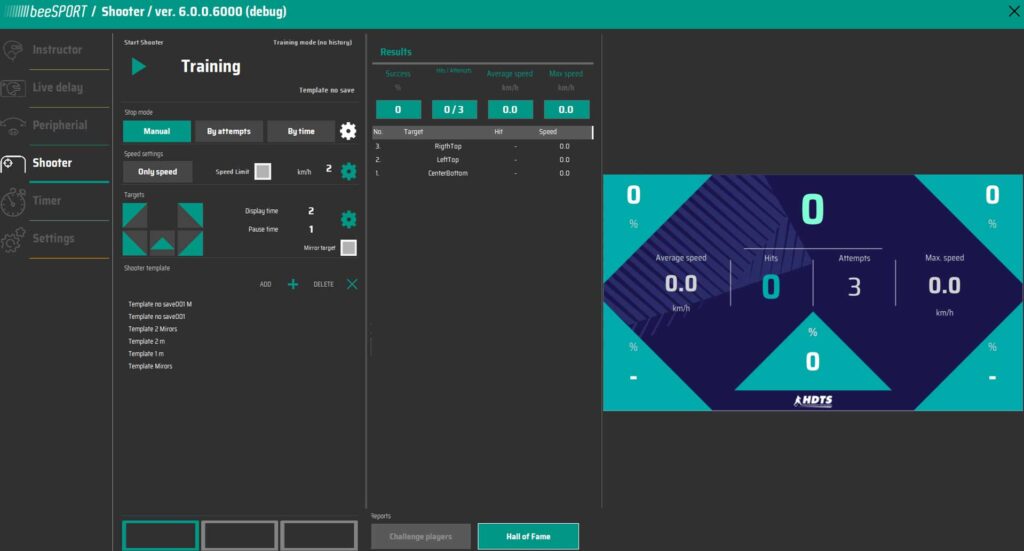The height and width of the screenshot is (551, 1024).
Task: Choose Manual stop mode
Action: click(156, 131)
